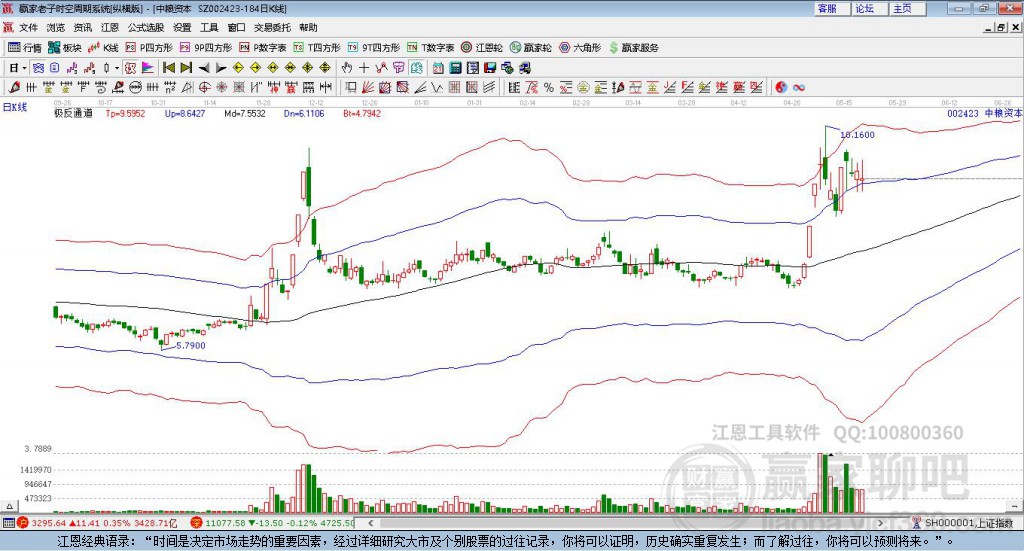
Task: Open the calendar toolbar icon
Action: coord(438,68)
